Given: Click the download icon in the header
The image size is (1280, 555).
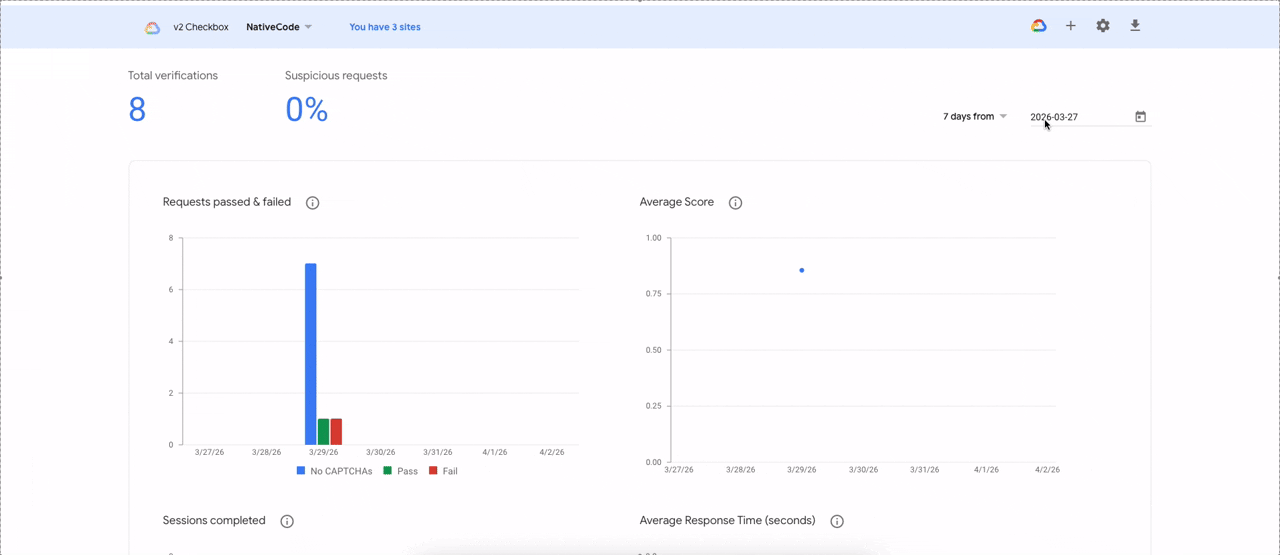Looking at the screenshot, I should pyautogui.click(x=1135, y=26).
